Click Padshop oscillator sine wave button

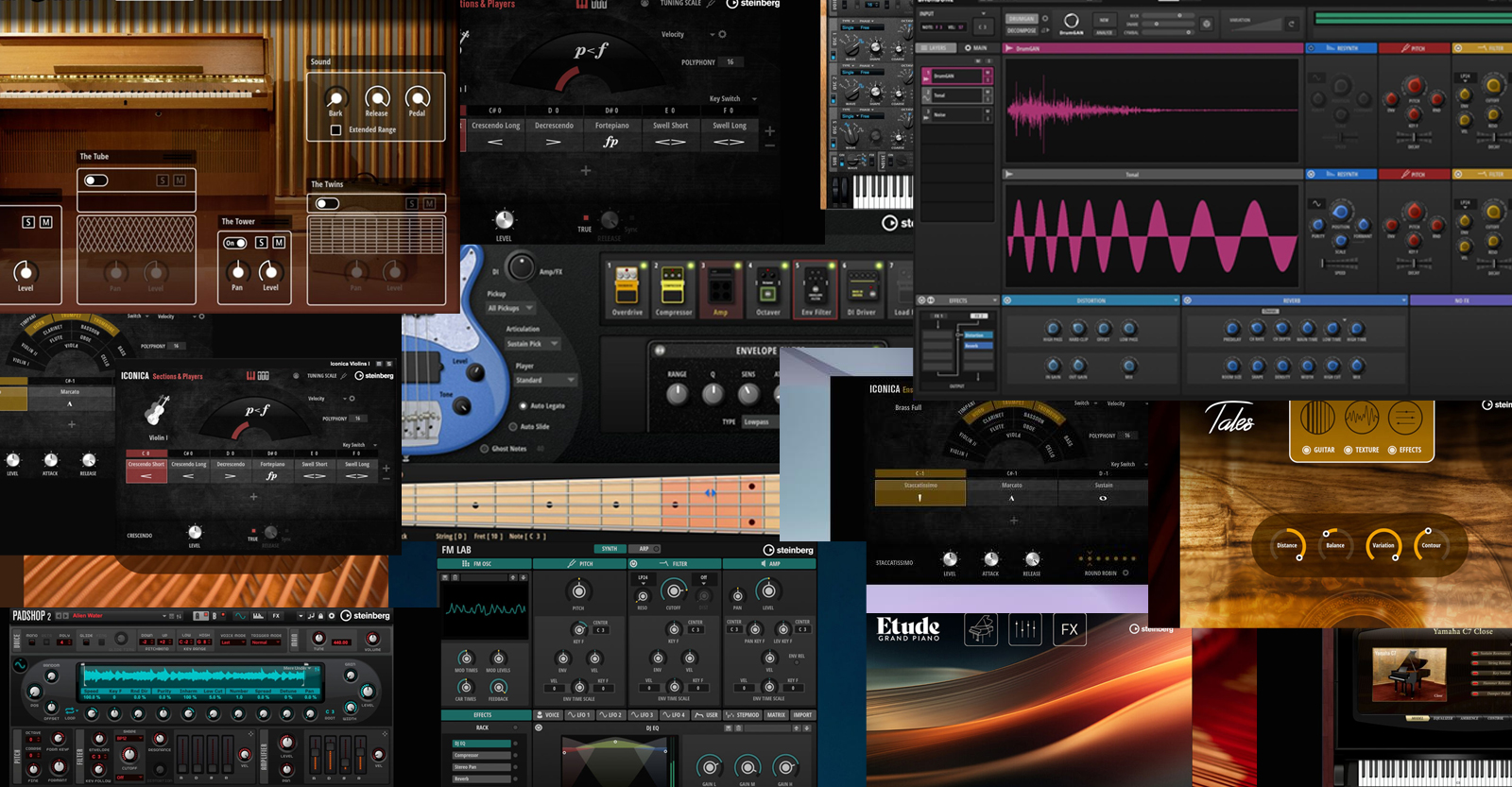point(20,665)
